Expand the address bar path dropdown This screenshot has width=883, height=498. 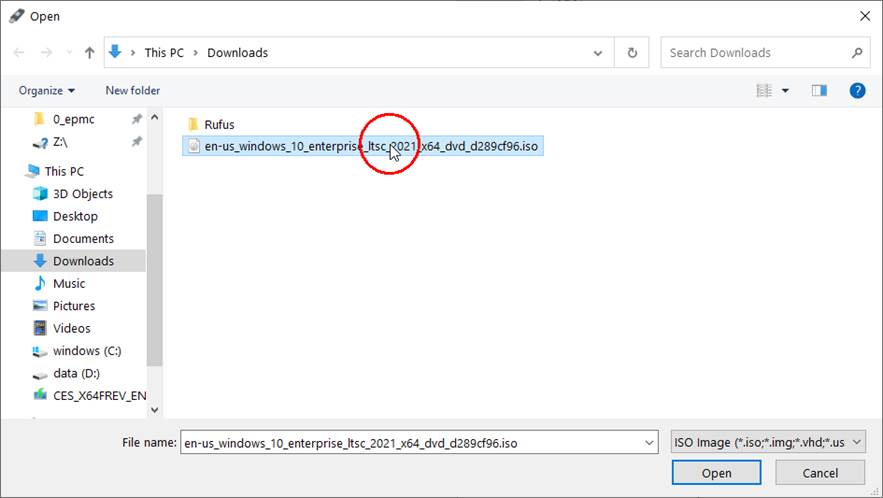tap(598, 53)
